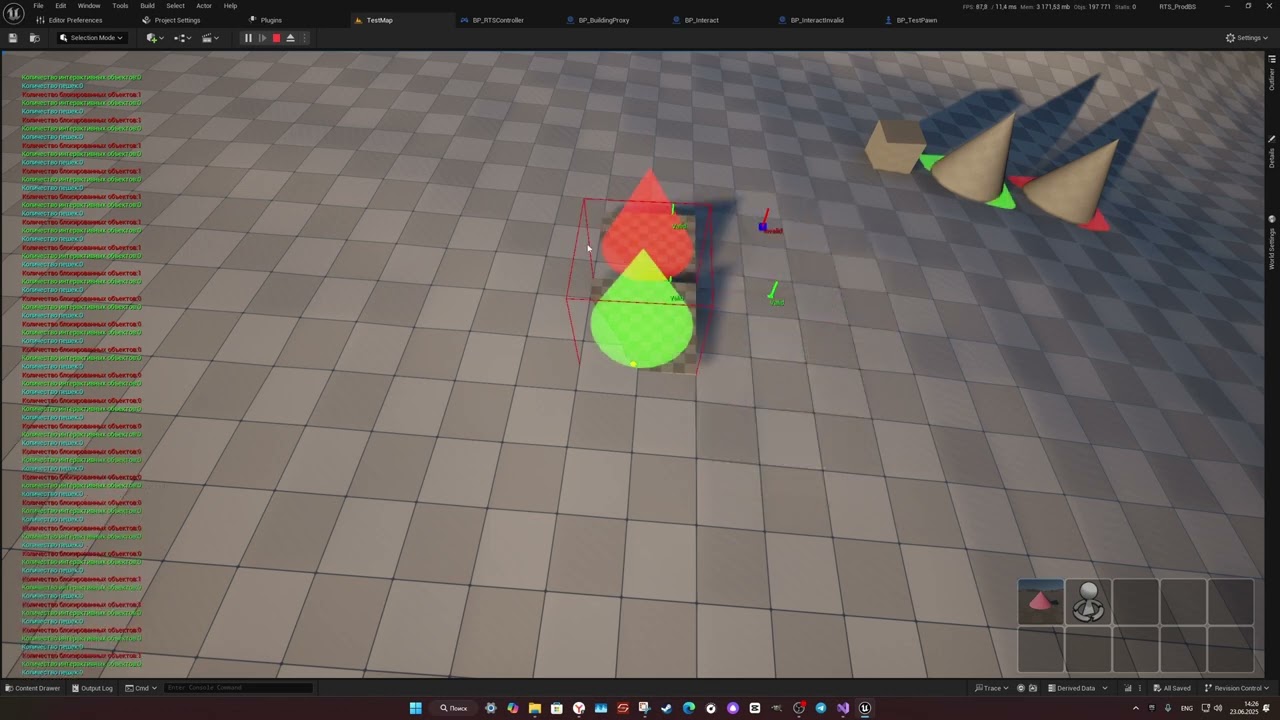Open the Actor menu

click(204, 6)
